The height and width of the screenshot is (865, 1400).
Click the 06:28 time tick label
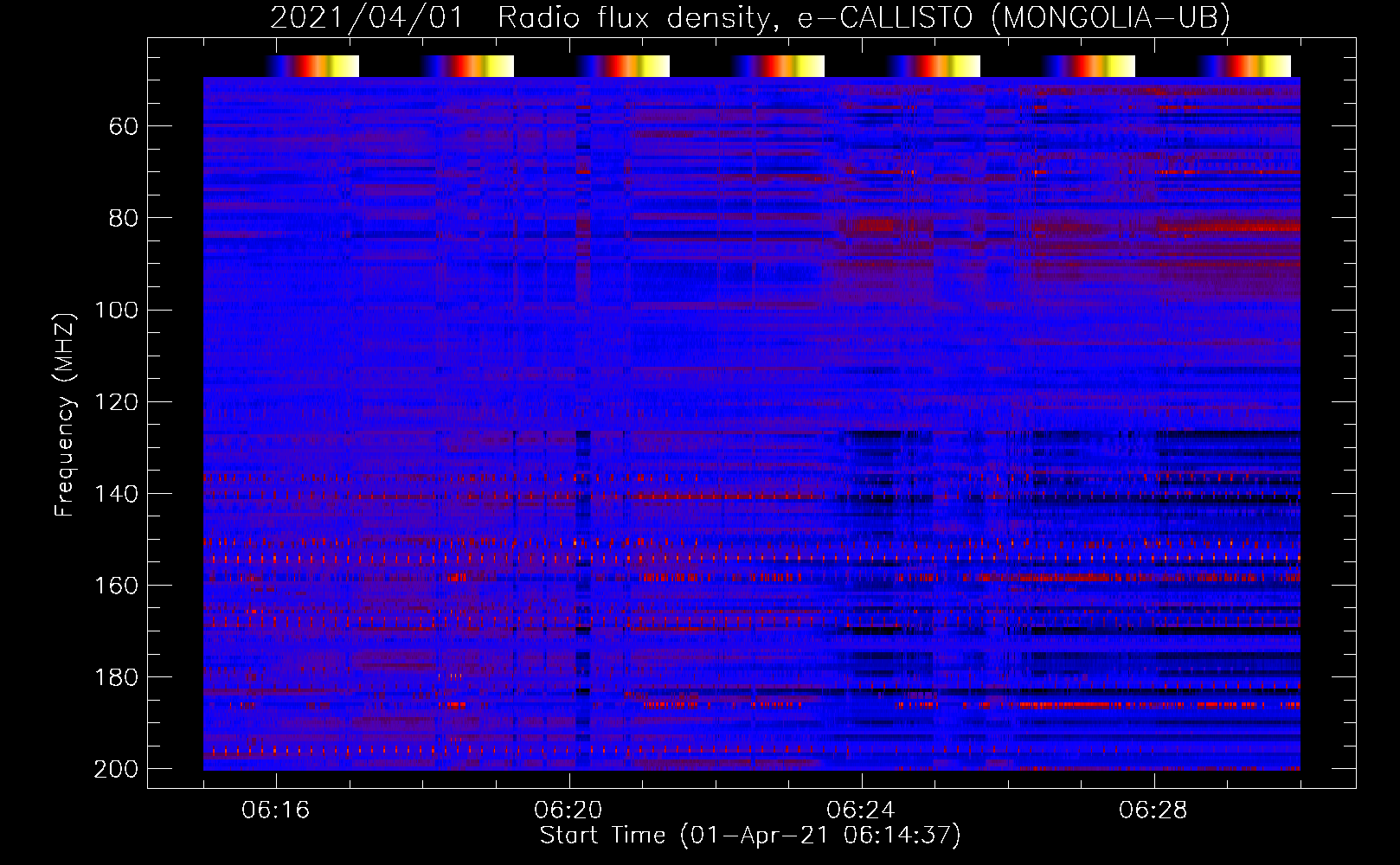pos(1153,811)
